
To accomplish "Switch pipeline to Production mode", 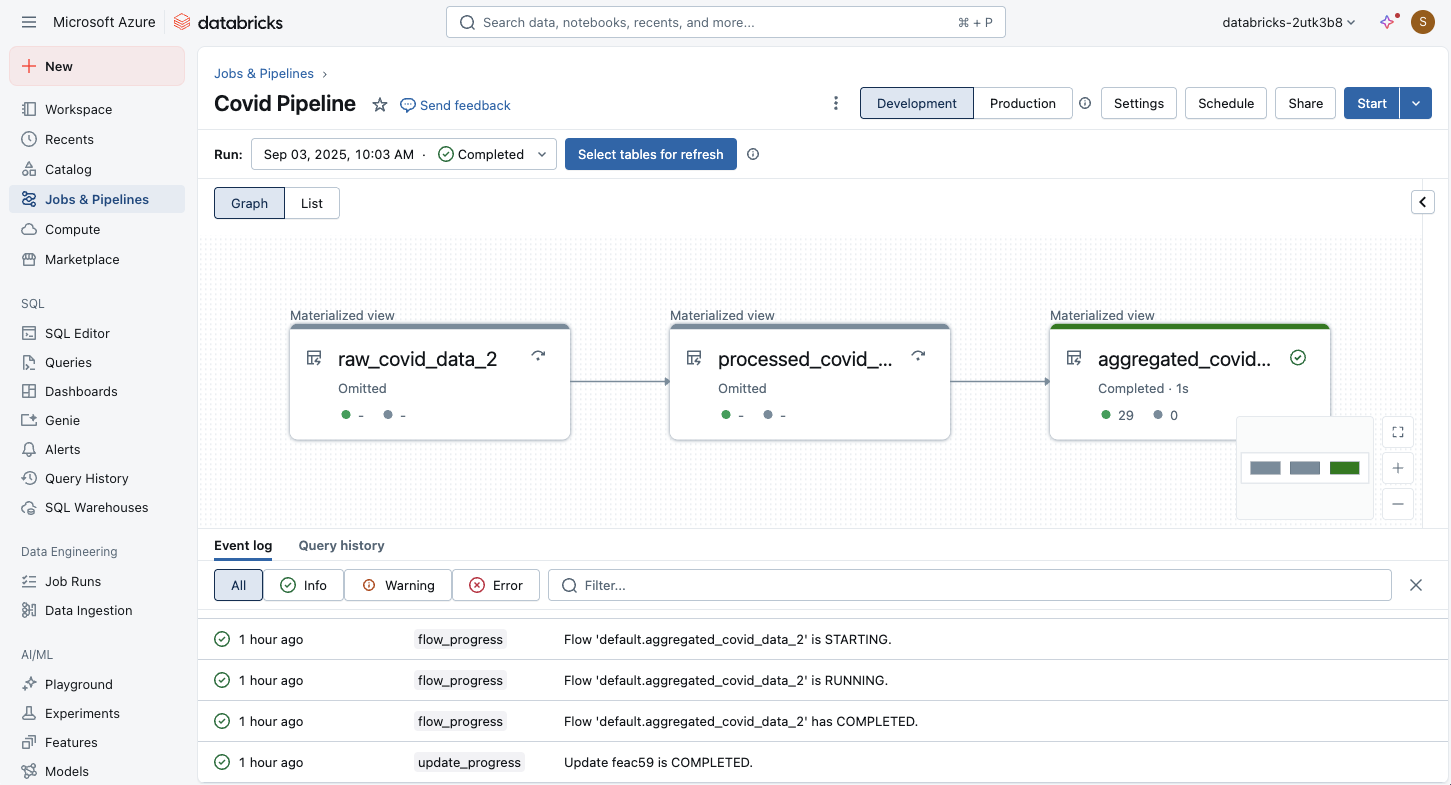I will coord(1022,103).
